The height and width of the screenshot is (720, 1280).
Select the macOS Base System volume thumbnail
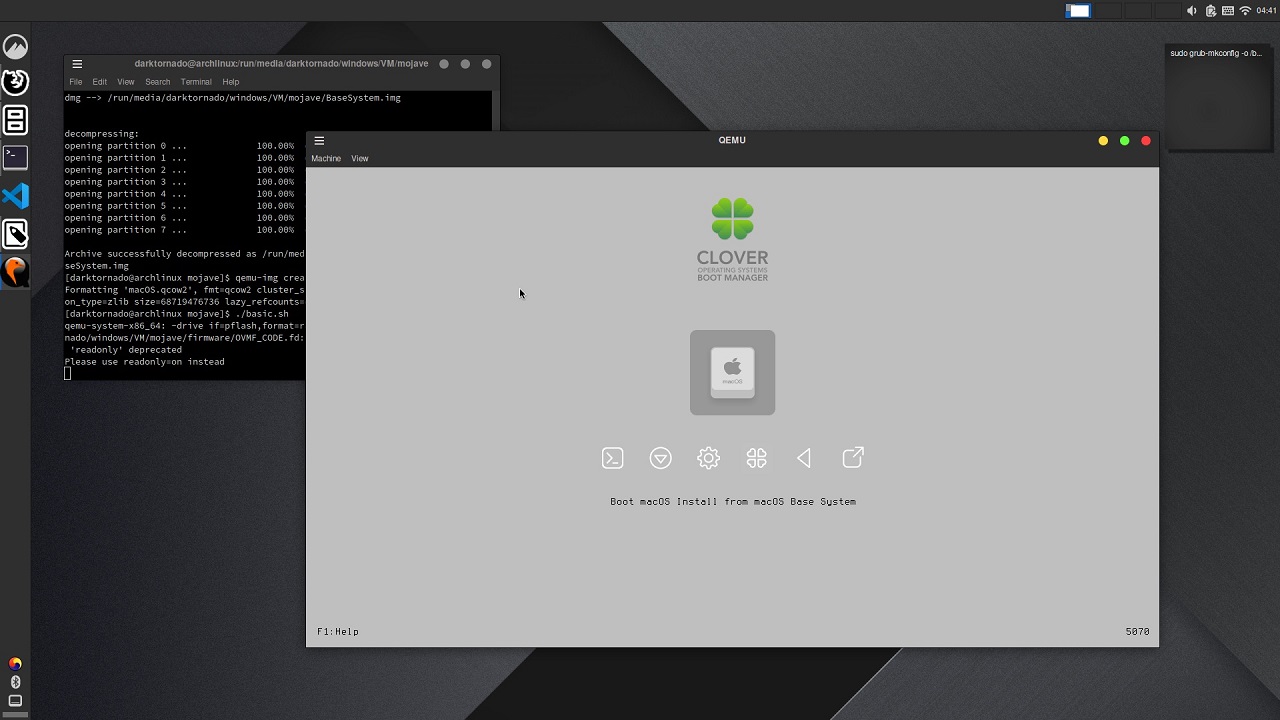tap(732, 372)
